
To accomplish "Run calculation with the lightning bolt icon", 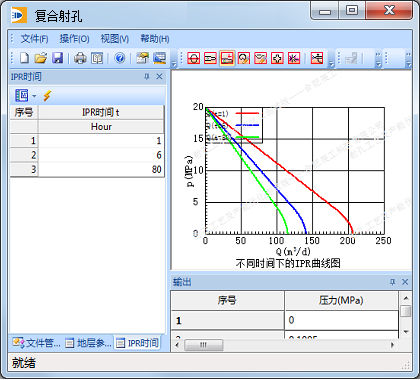I will click(x=47, y=96).
